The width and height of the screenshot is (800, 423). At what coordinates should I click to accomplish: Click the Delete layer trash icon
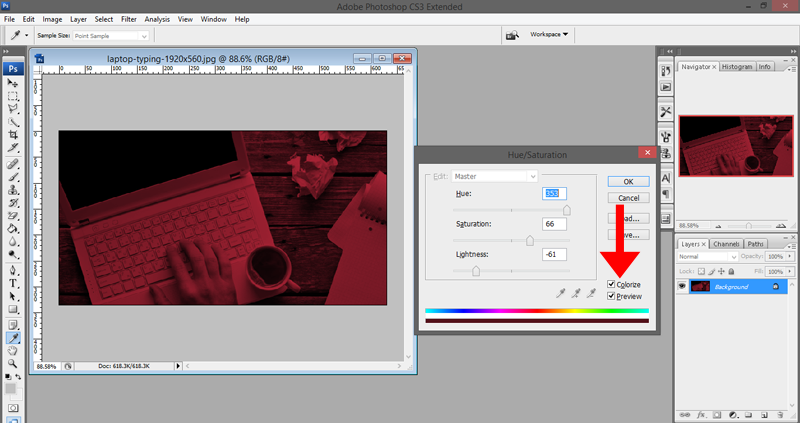tap(780, 415)
